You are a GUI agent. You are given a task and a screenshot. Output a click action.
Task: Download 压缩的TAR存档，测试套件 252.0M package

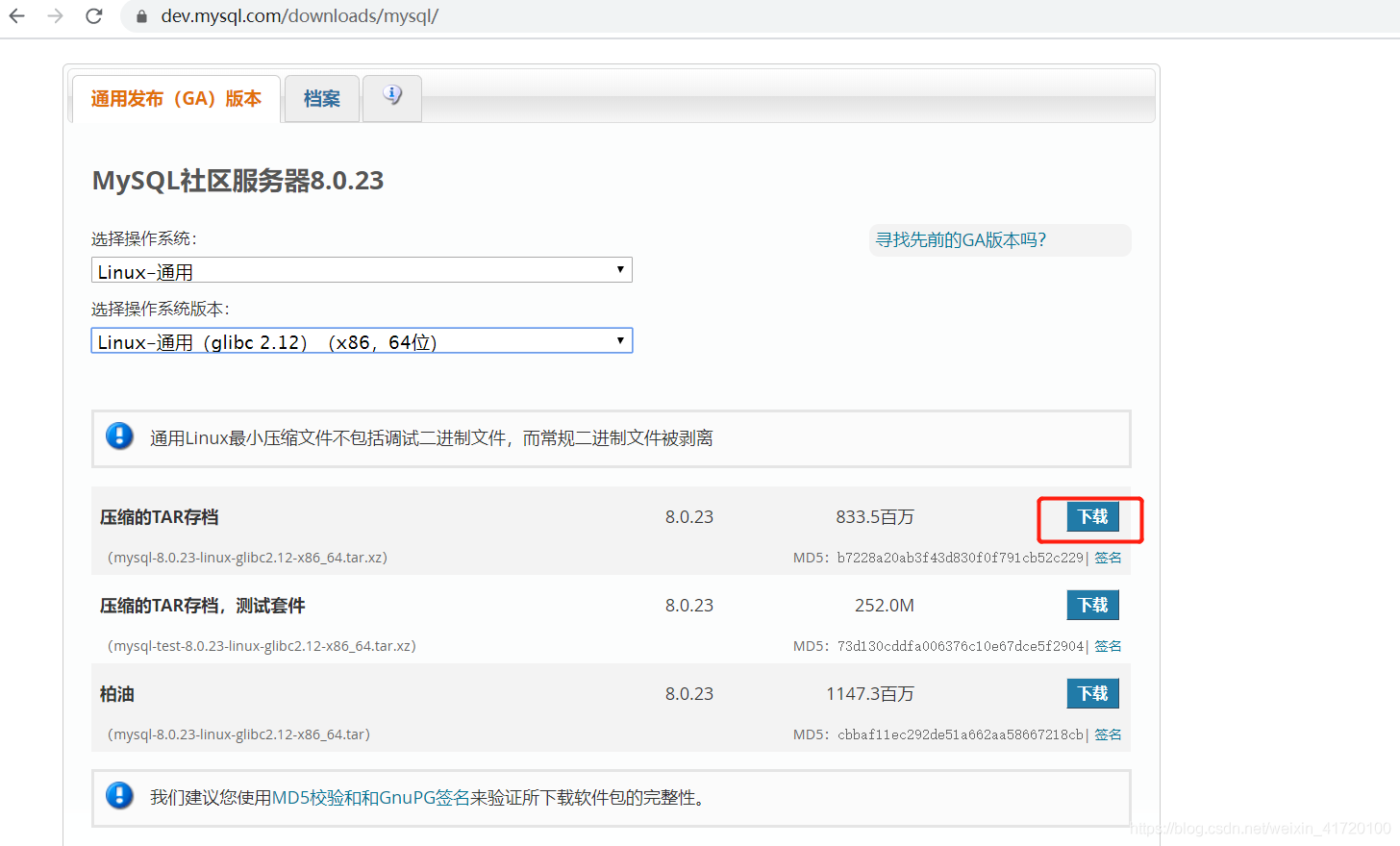coord(1092,606)
